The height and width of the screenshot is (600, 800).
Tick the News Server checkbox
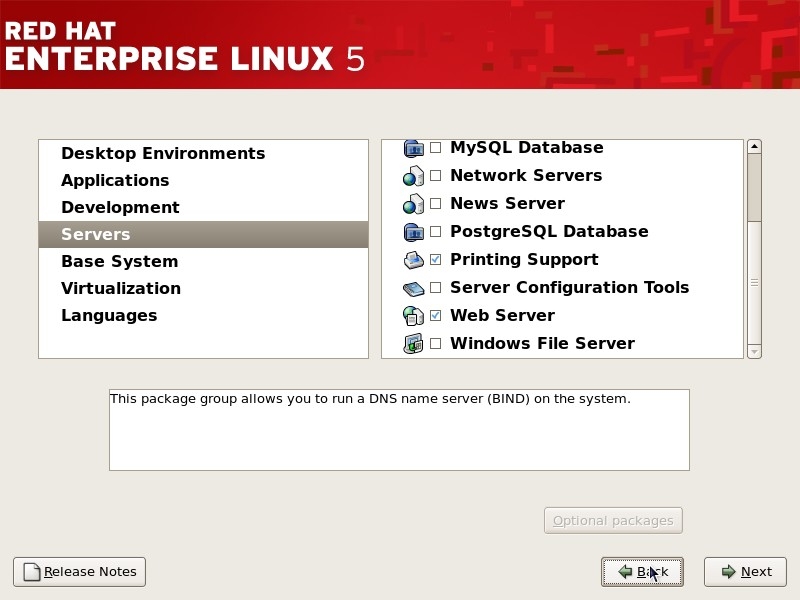(x=436, y=204)
